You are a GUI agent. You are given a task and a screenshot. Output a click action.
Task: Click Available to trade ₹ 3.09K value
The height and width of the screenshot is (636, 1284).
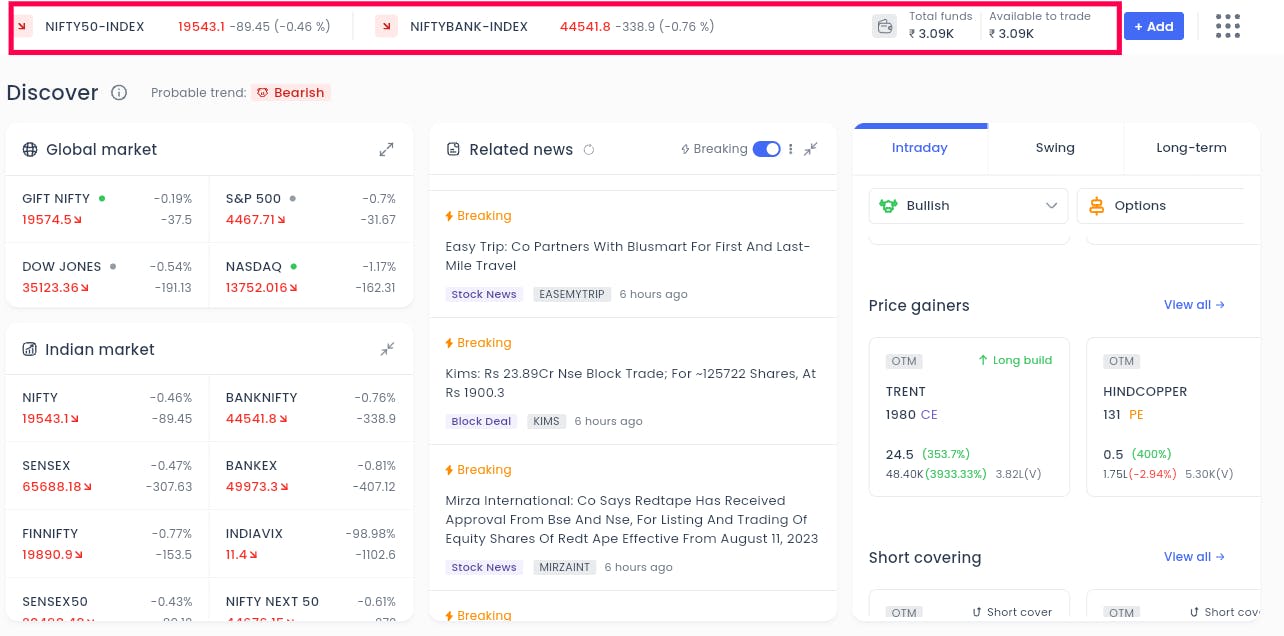[x=1011, y=33]
